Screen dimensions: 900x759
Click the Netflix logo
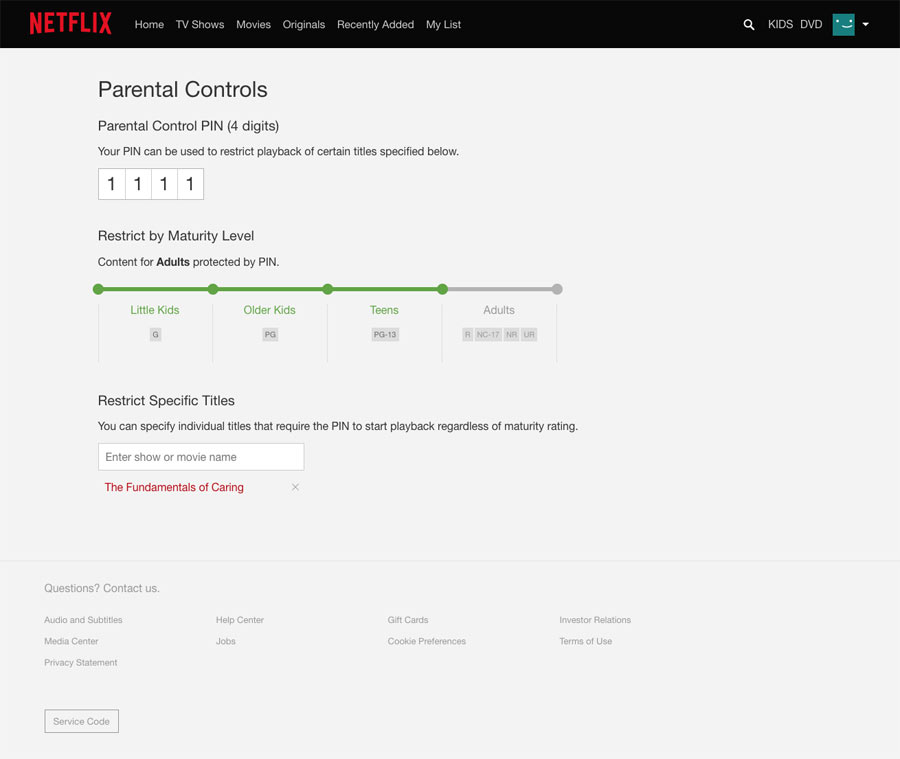point(70,23)
